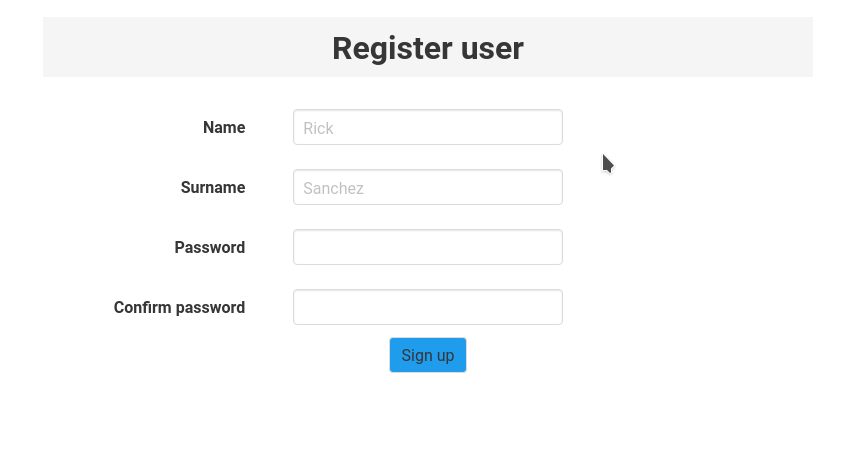
Task: Select the field showing placeholder Rick
Action: pos(427,127)
